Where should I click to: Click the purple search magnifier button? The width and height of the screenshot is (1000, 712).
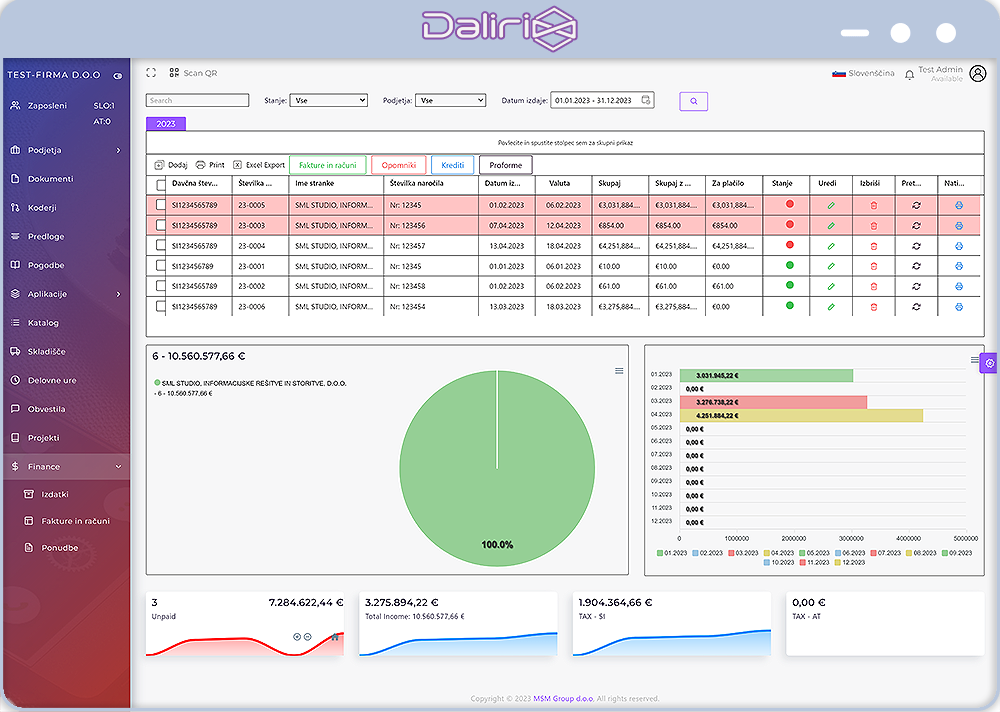(693, 101)
